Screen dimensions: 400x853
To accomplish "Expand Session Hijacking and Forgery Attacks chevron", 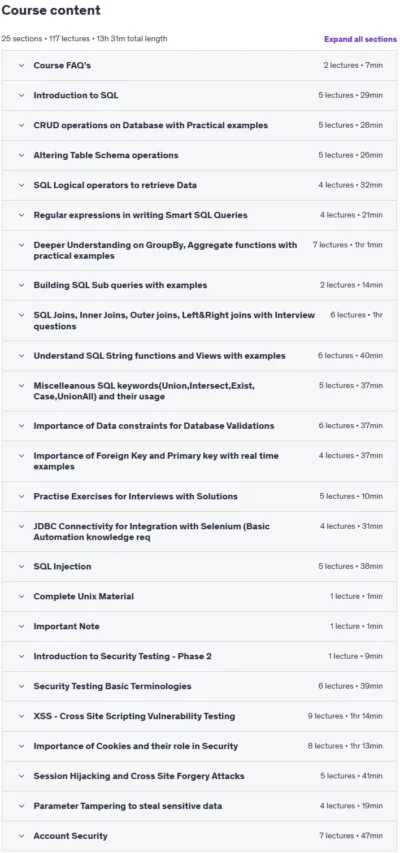I will [21, 776].
